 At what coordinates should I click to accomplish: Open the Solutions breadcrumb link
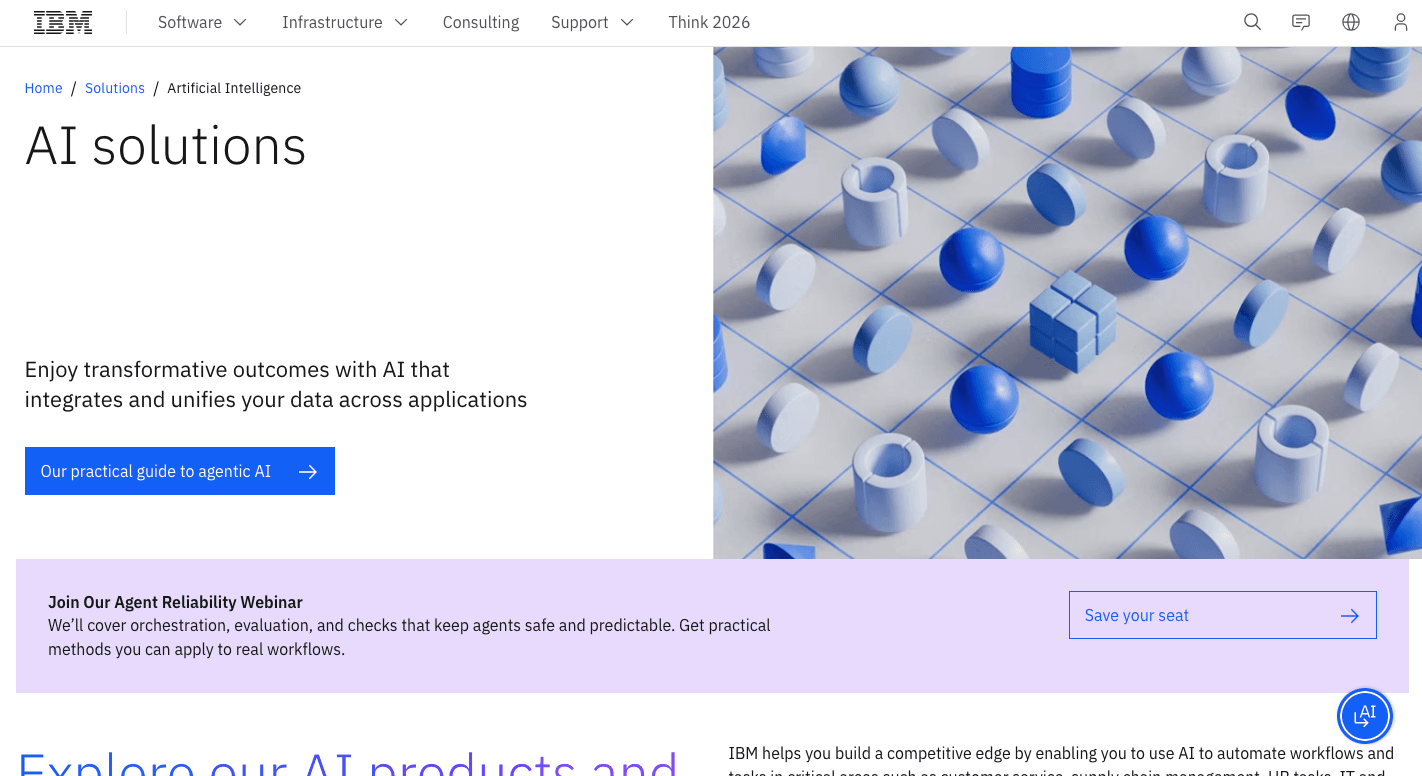click(114, 88)
